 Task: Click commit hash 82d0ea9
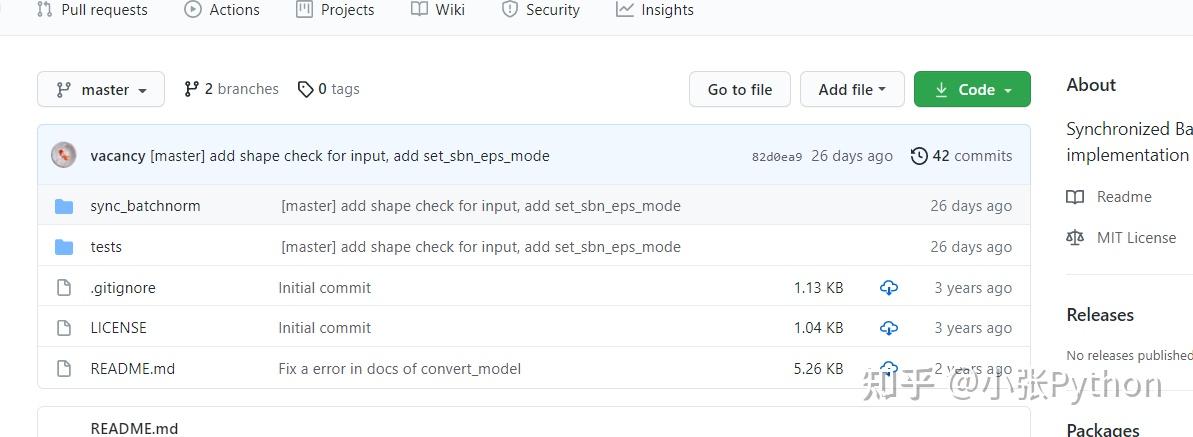click(777, 157)
